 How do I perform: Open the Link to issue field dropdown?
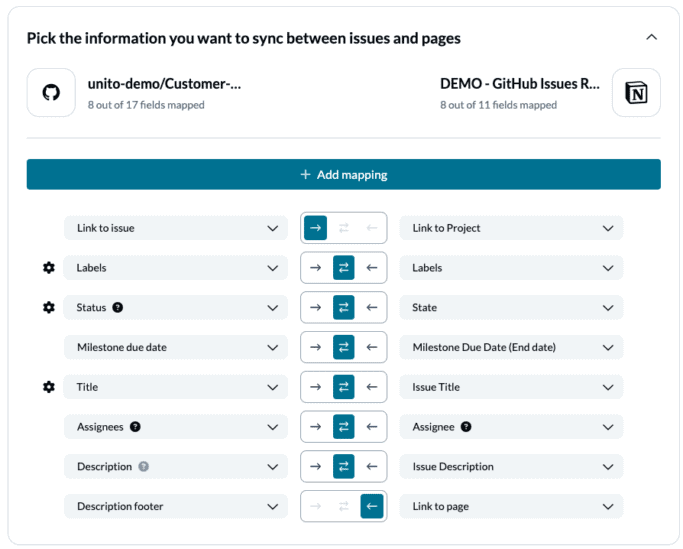pyautogui.click(x=175, y=228)
